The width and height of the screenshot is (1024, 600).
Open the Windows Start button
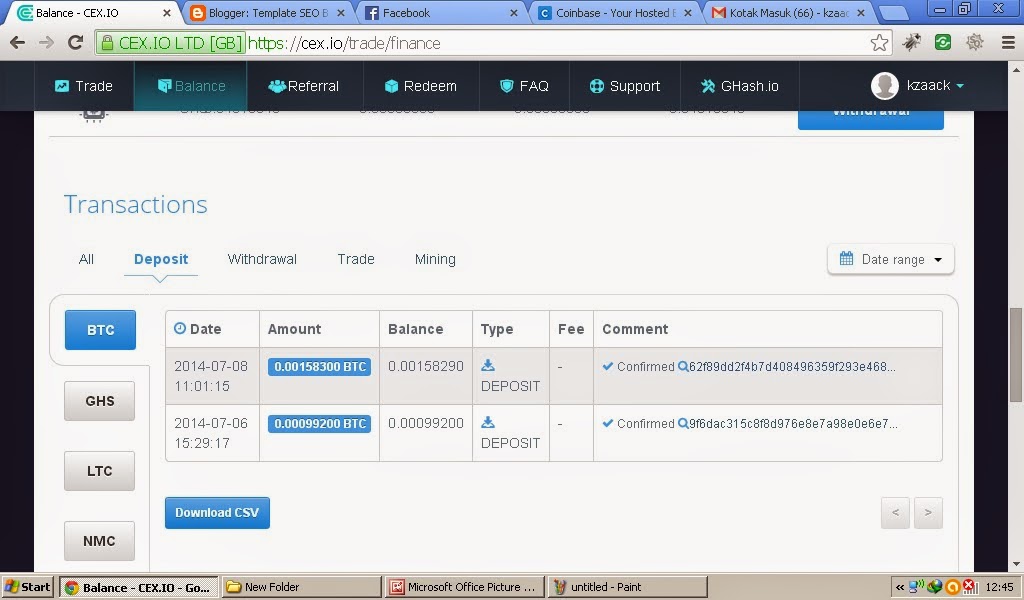(x=27, y=587)
